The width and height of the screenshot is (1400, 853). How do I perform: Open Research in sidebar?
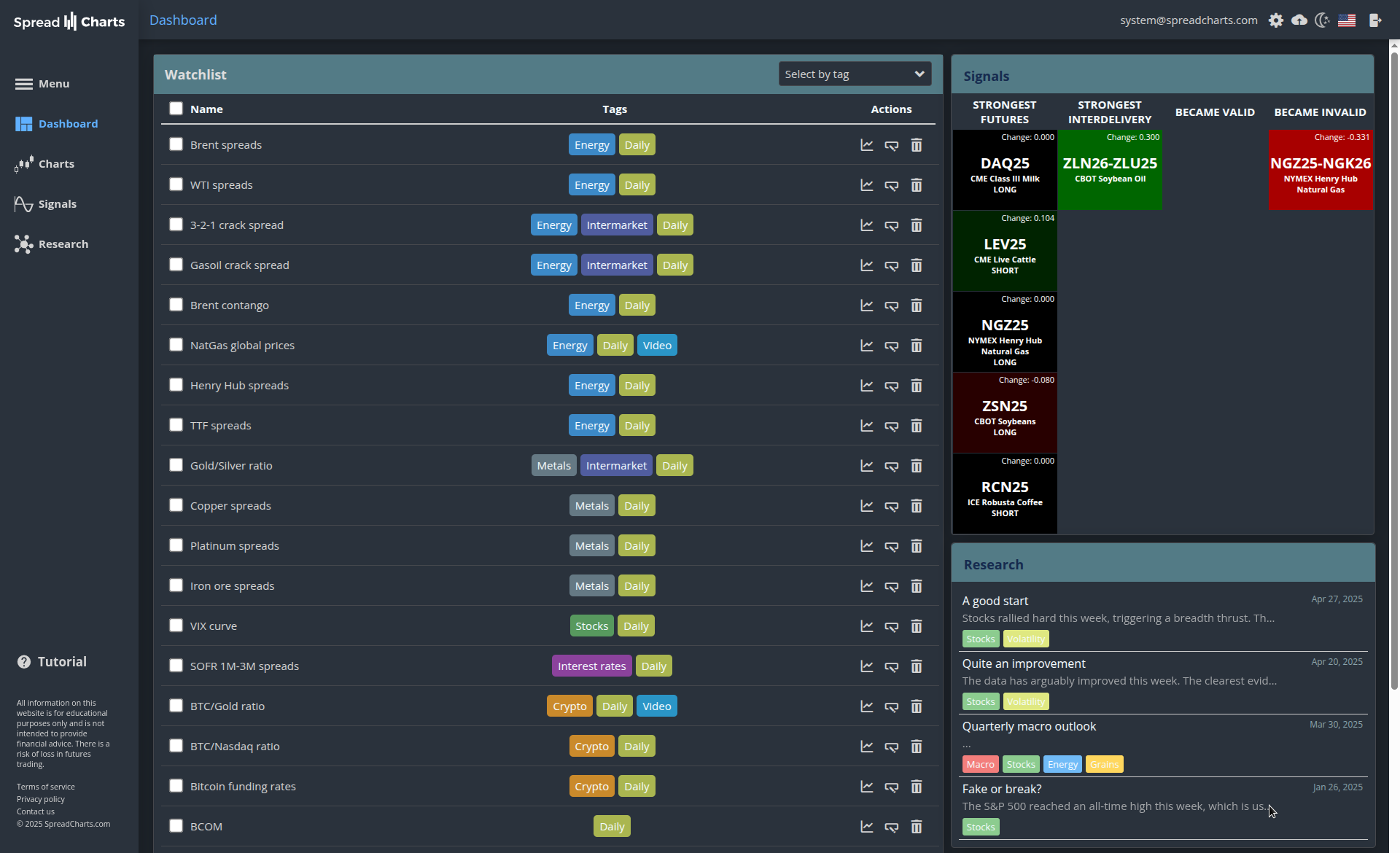[51, 244]
